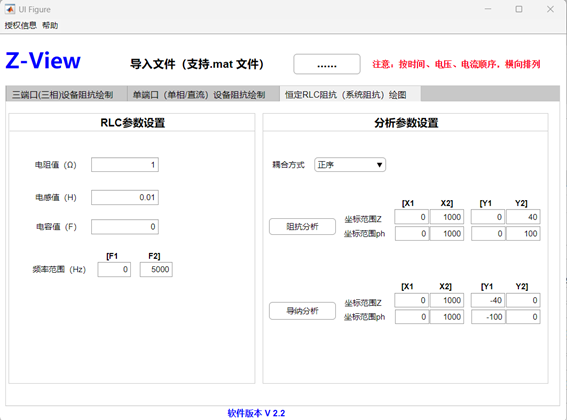Open the 耦合方式 dropdown showing 正序
Screen dimensions: 567x420
(350, 165)
